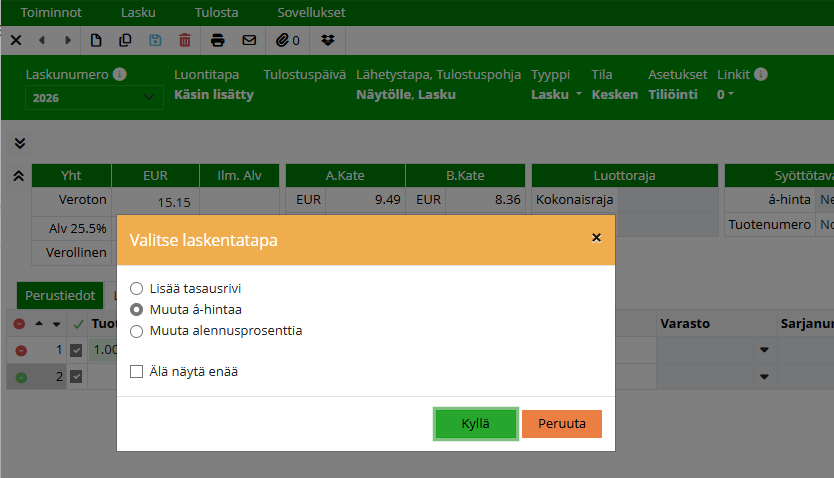This screenshot has height=478, width=834.
Task: Open the Linkit dropdown showing 0
Action: click(x=725, y=95)
